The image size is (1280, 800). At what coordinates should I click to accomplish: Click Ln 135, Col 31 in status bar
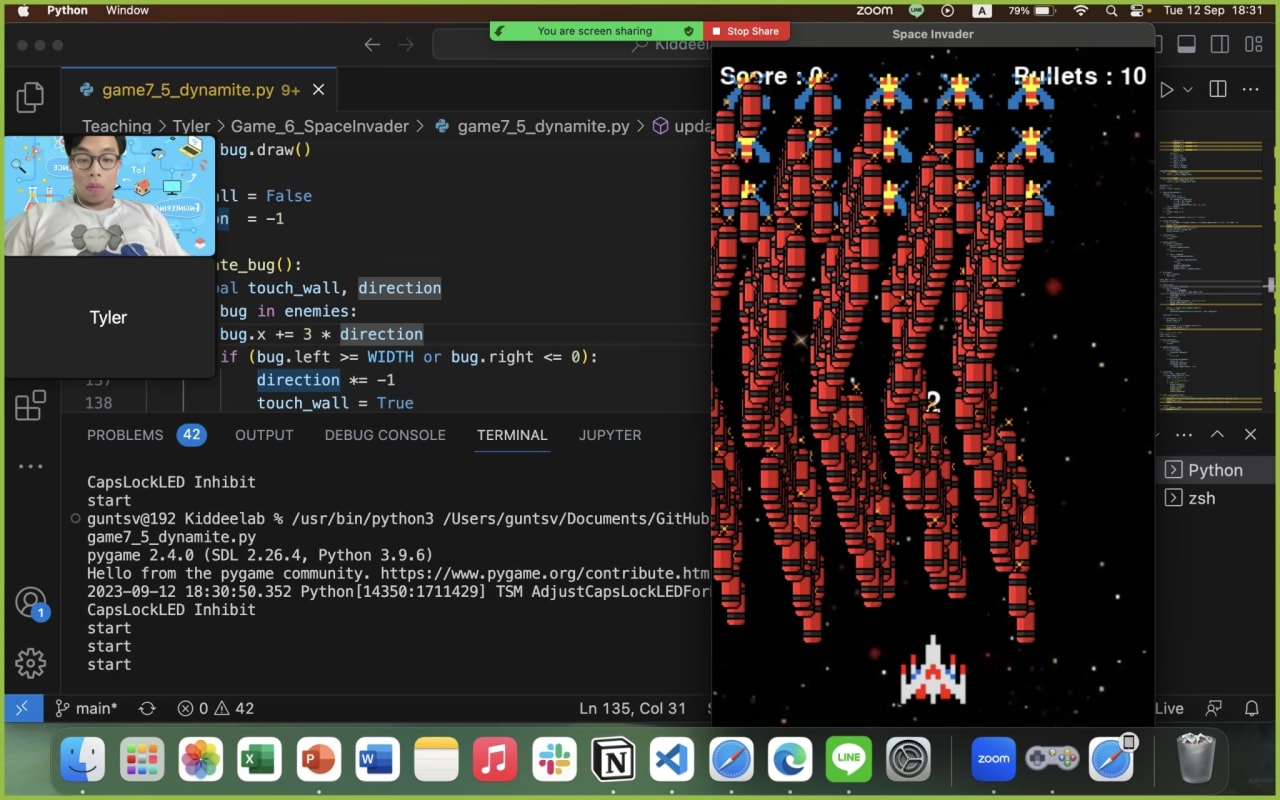click(x=633, y=708)
